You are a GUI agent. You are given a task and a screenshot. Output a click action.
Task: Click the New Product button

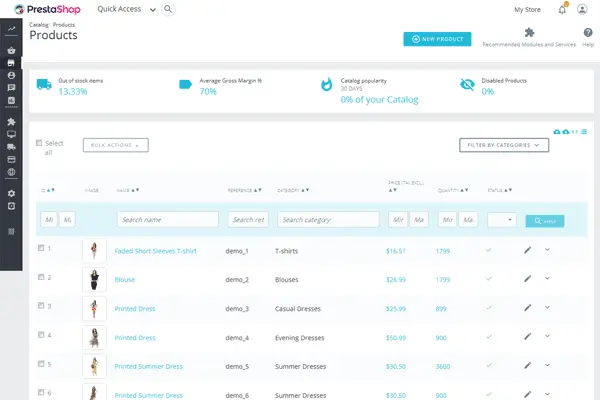pyautogui.click(x=438, y=38)
